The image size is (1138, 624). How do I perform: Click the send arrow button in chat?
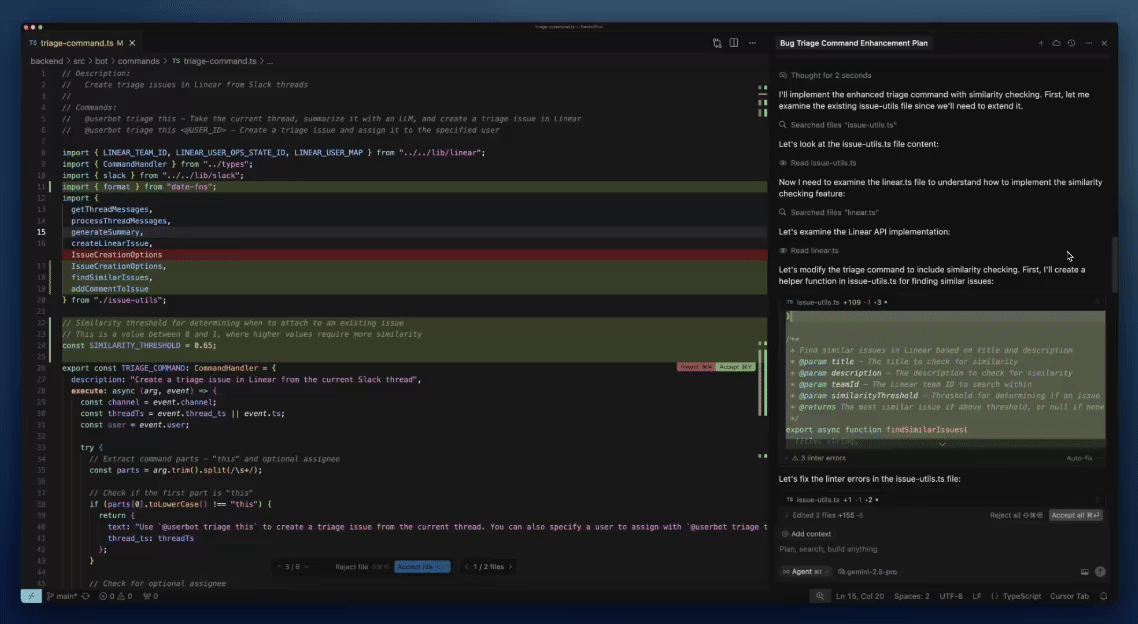click(1100, 572)
